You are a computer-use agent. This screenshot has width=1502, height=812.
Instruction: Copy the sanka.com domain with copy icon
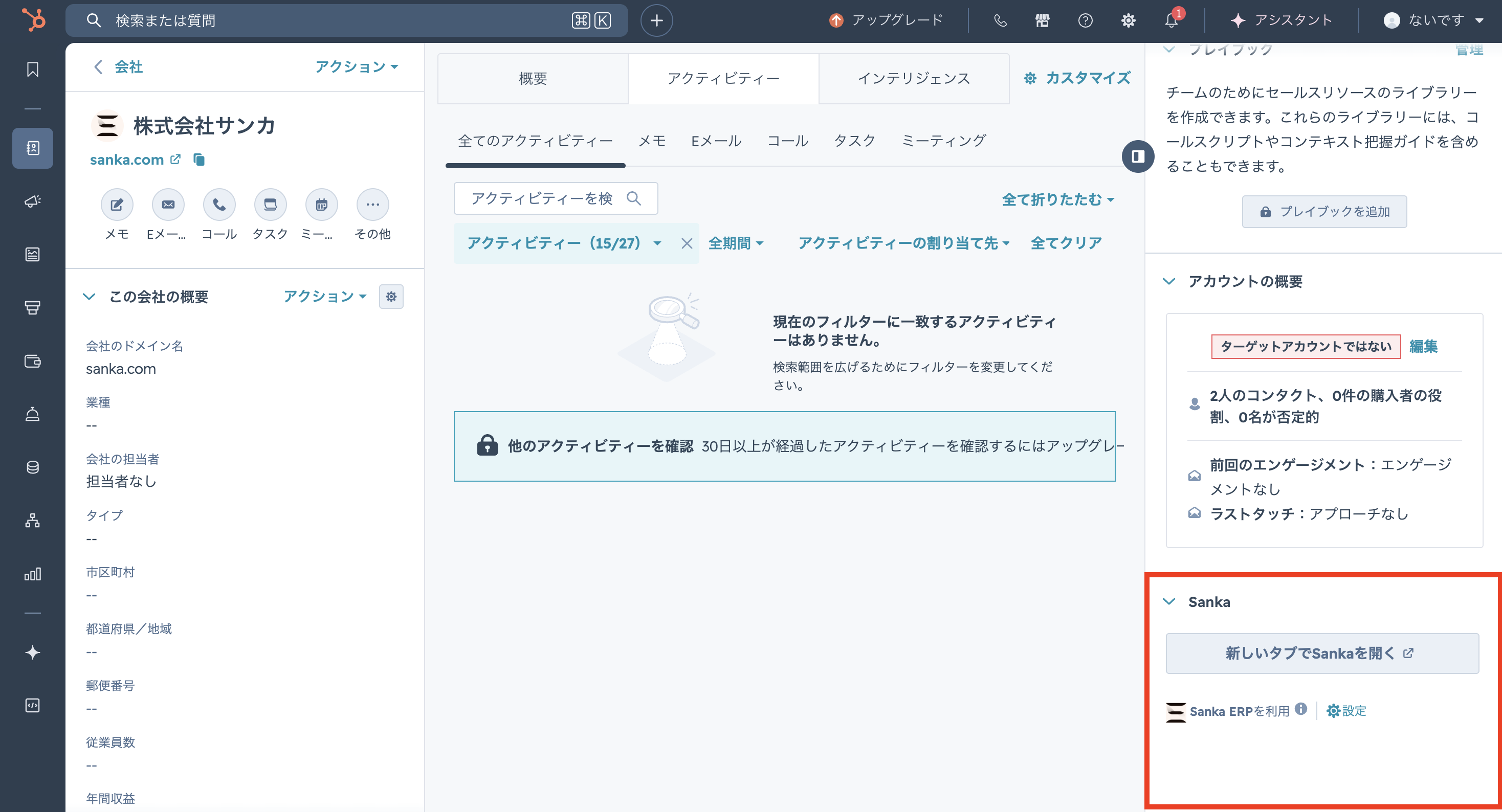pyautogui.click(x=199, y=160)
